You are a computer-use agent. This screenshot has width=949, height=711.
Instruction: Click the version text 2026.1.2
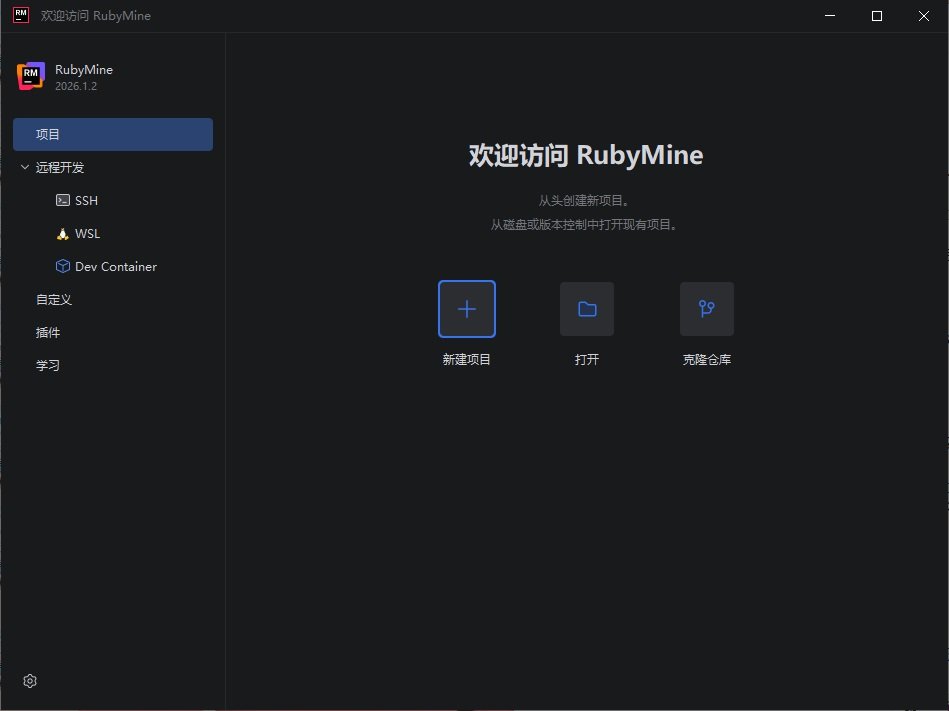tap(76, 86)
